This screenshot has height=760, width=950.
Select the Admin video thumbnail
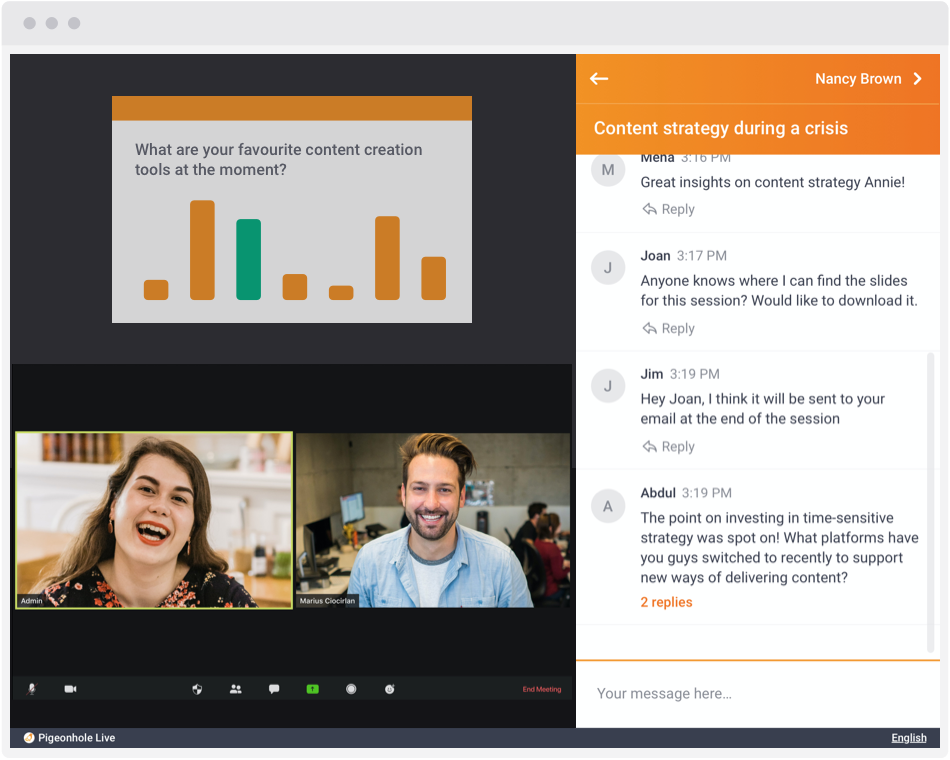(154, 520)
